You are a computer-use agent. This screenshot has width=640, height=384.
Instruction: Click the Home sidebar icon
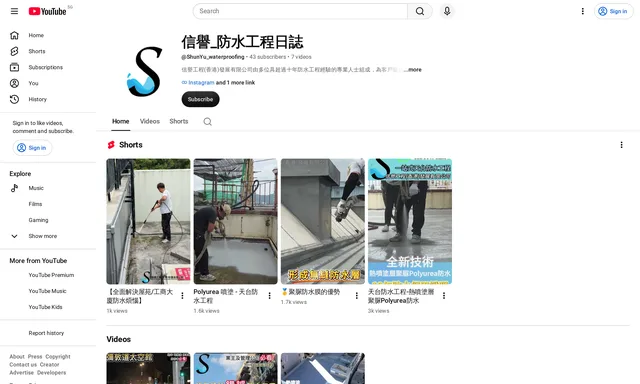click(x=14, y=35)
